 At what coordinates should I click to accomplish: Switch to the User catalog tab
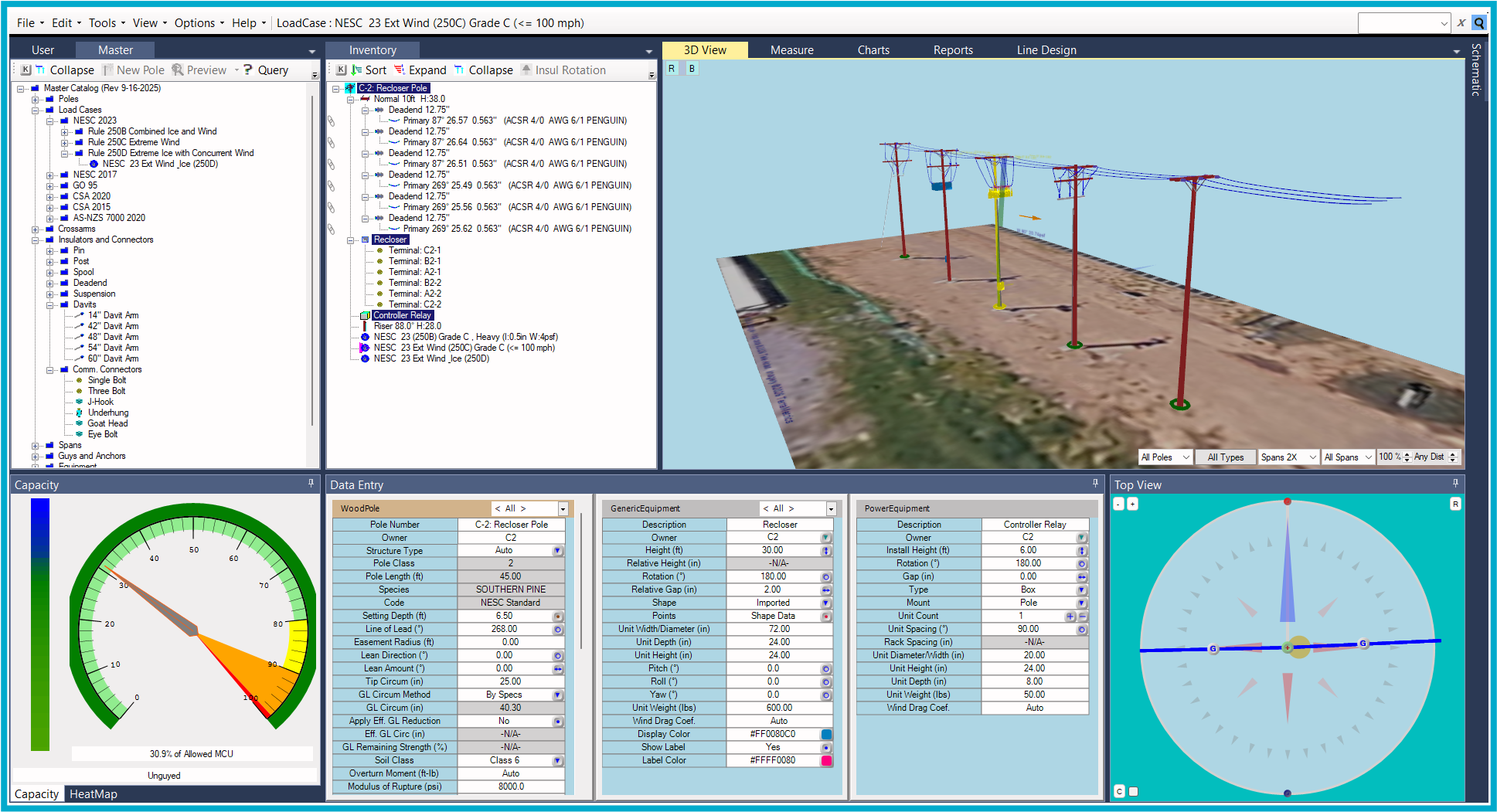point(43,50)
